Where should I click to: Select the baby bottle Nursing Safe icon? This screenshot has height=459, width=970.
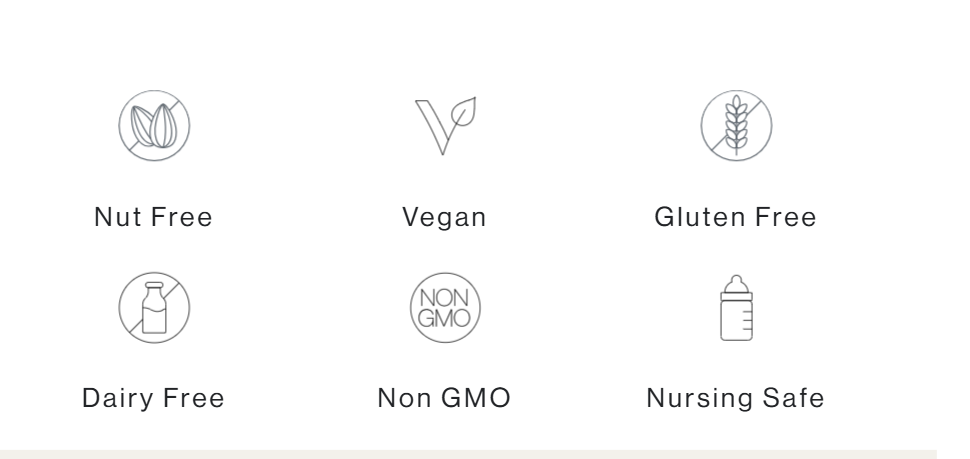(736, 307)
